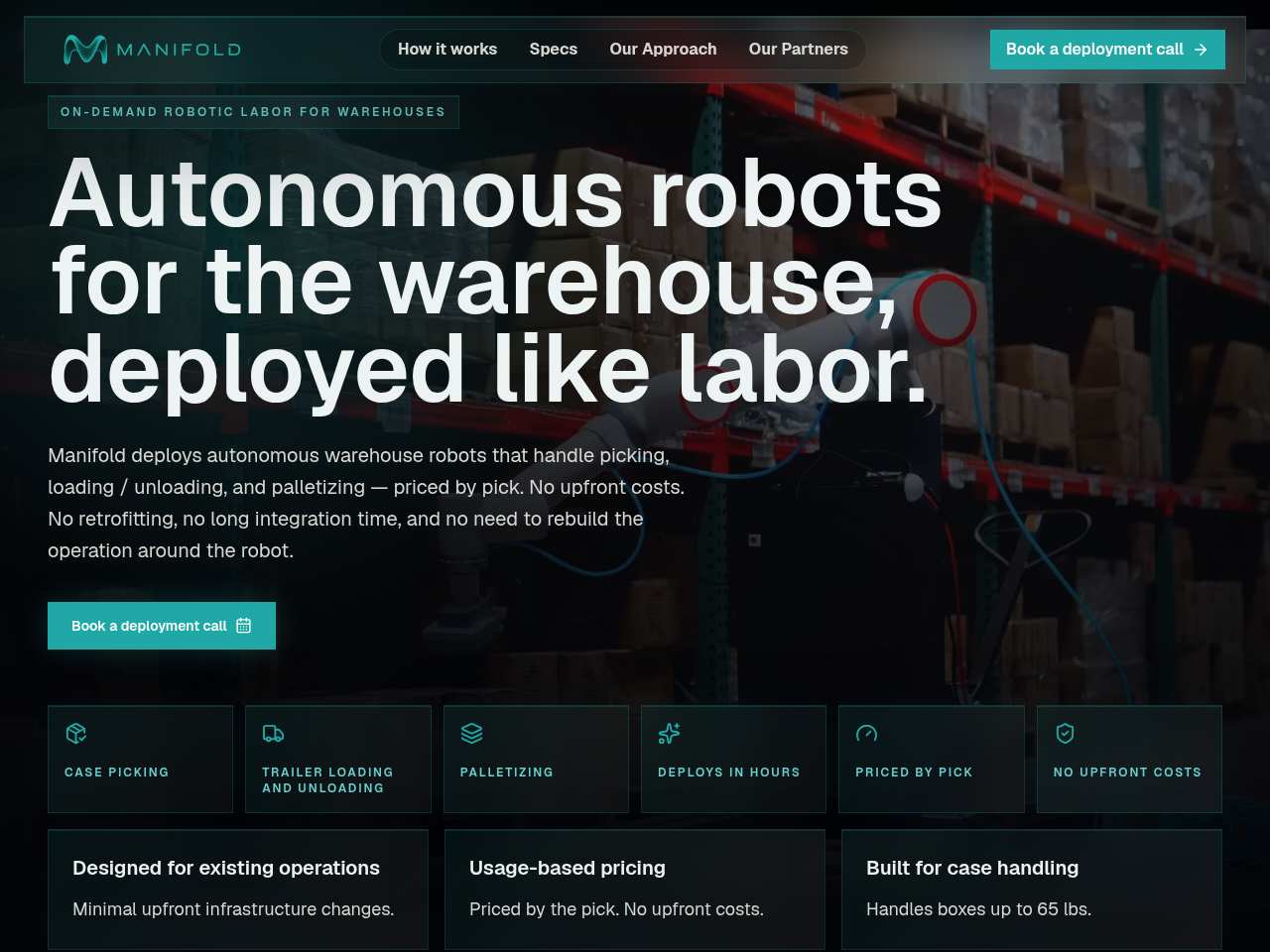Select the Built for case handling card
Viewport: 1270px width, 952px height.
[1032, 889]
